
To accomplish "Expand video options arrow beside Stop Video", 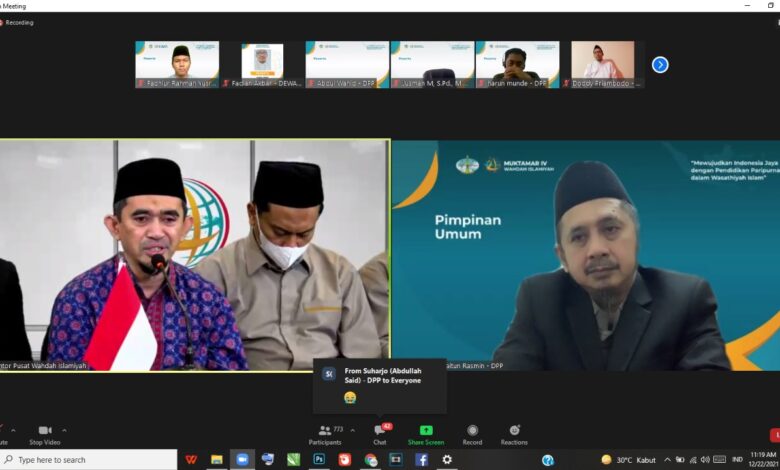I will coord(65,430).
